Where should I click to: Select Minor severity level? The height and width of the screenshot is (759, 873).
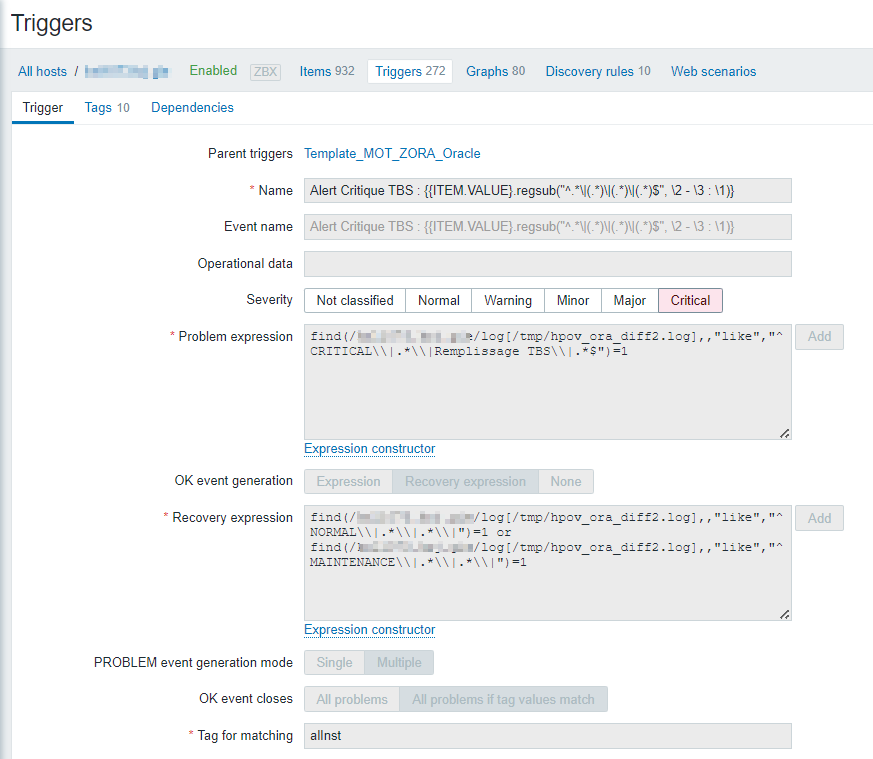click(x=573, y=300)
